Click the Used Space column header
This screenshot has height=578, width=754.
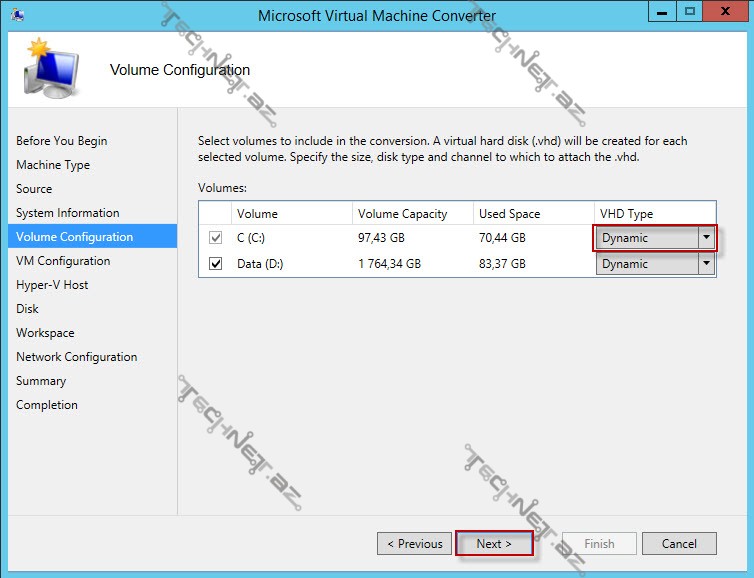click(x=509, y=214)
